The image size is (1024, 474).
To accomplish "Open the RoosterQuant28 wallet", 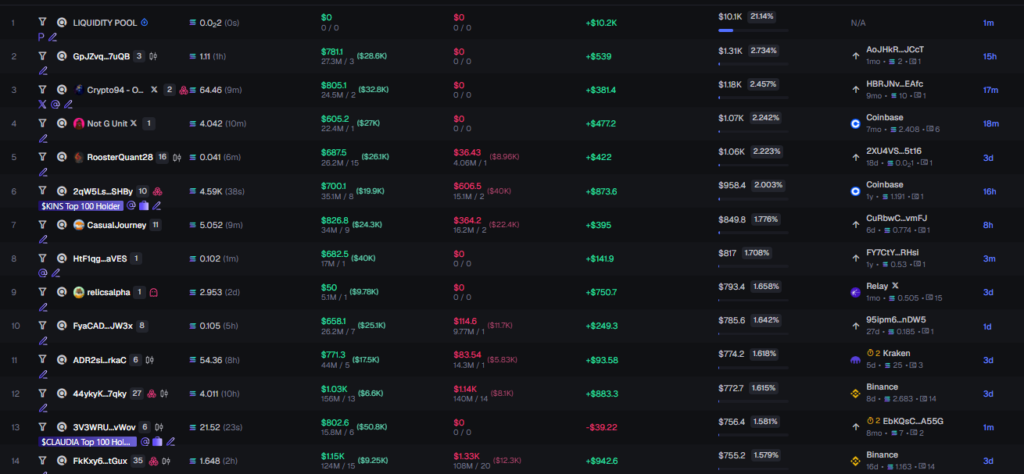I will pos(120,157).
